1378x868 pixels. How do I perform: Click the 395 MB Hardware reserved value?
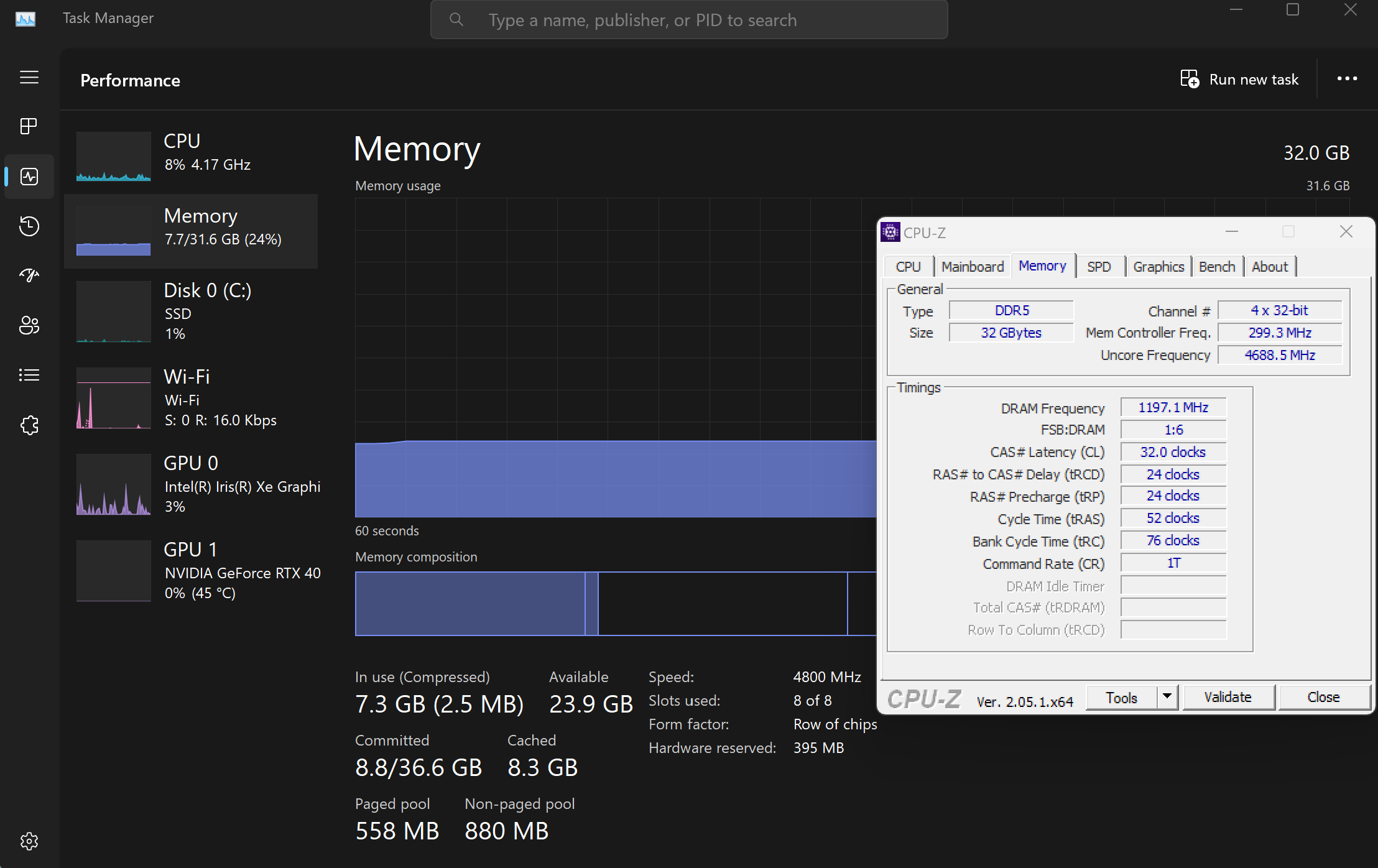pos(819,748)
